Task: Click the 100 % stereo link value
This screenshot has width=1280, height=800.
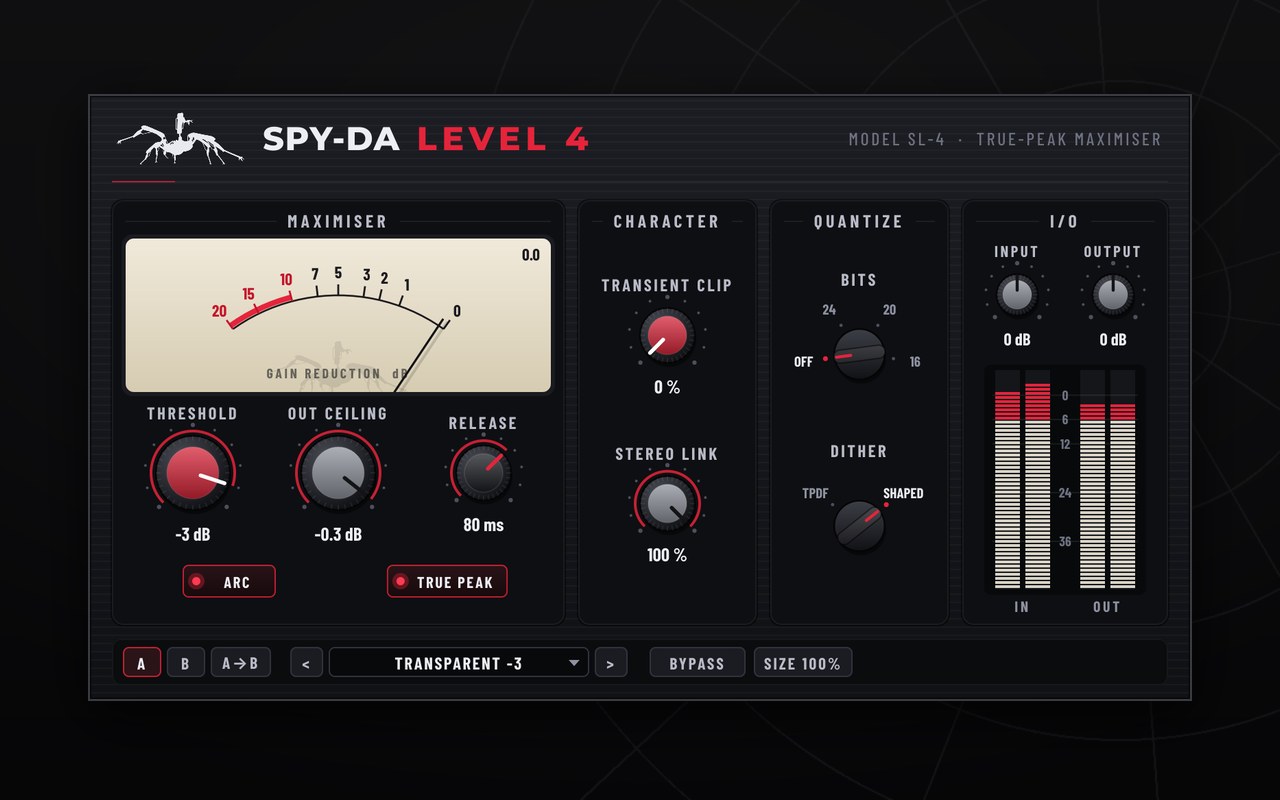Action: [666, 555]
